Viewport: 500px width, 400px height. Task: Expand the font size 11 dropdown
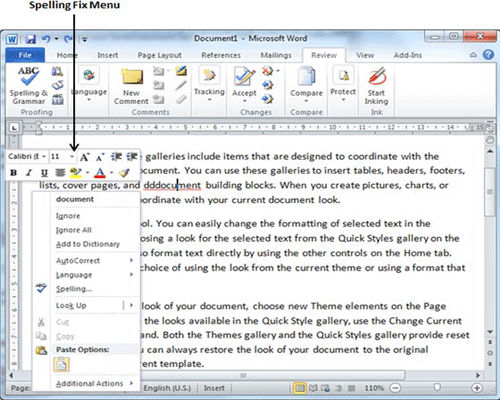coord(72,156)
